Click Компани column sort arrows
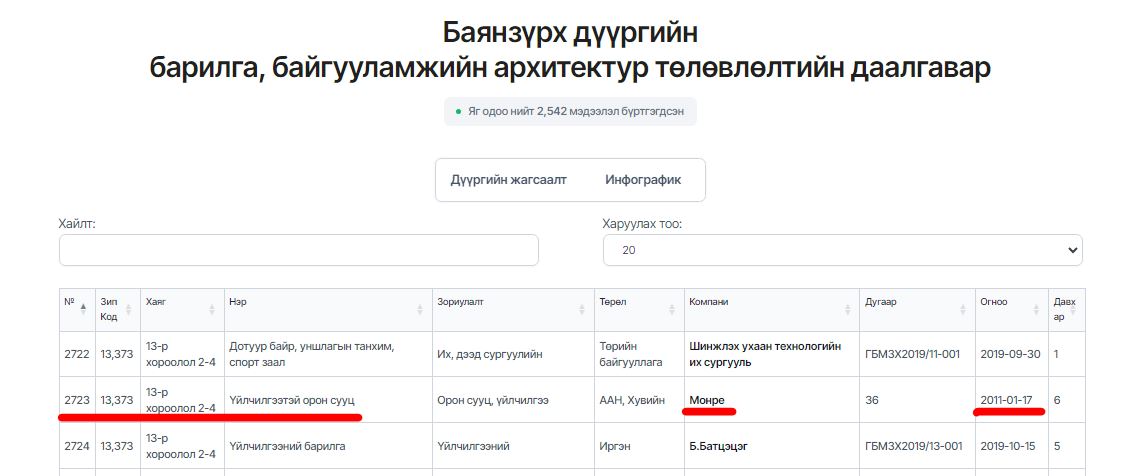The height and width of the screenshot is (476, 1137). [x=847, y=309]
